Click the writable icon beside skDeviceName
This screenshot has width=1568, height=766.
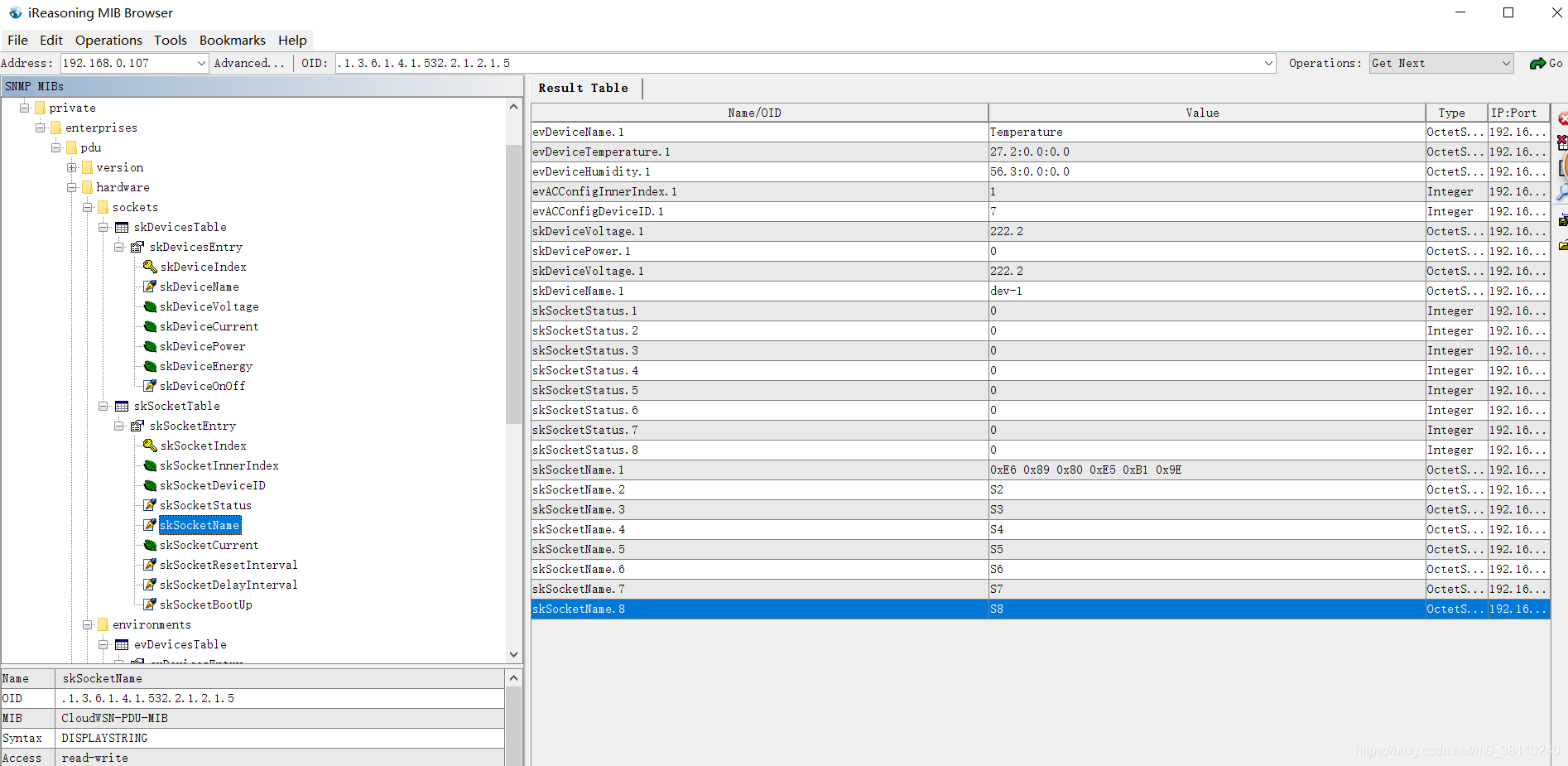click(x=150, y=287)
